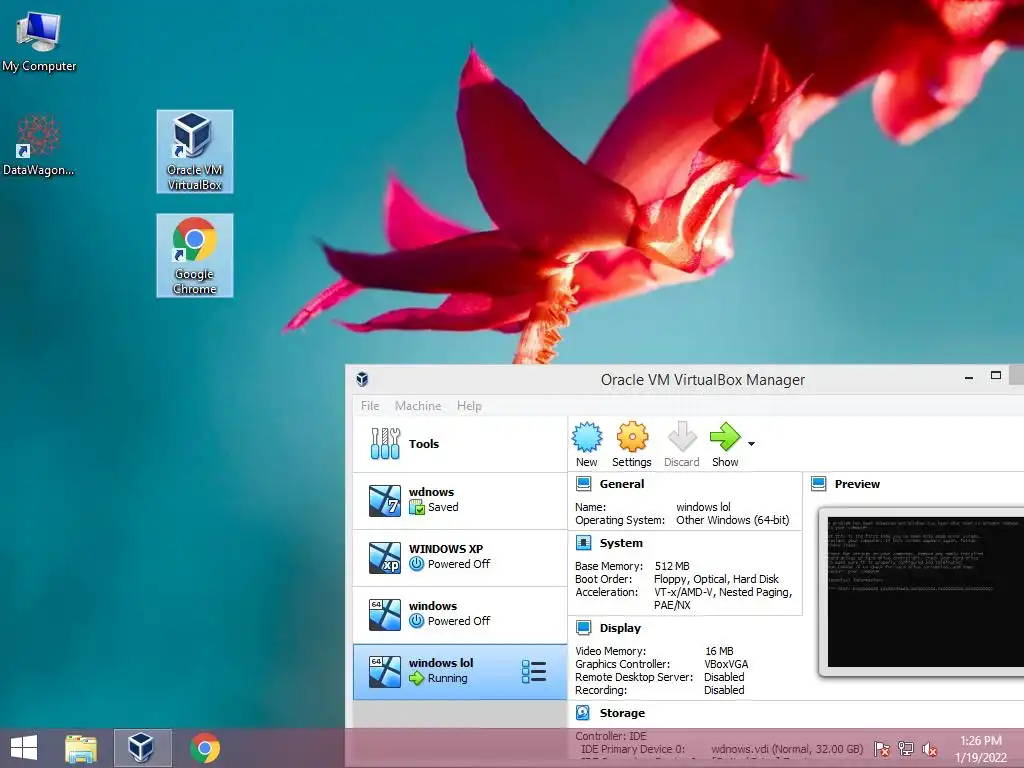Select the Oracle VM VirtualBox desktop shortcut

[195, 152]
